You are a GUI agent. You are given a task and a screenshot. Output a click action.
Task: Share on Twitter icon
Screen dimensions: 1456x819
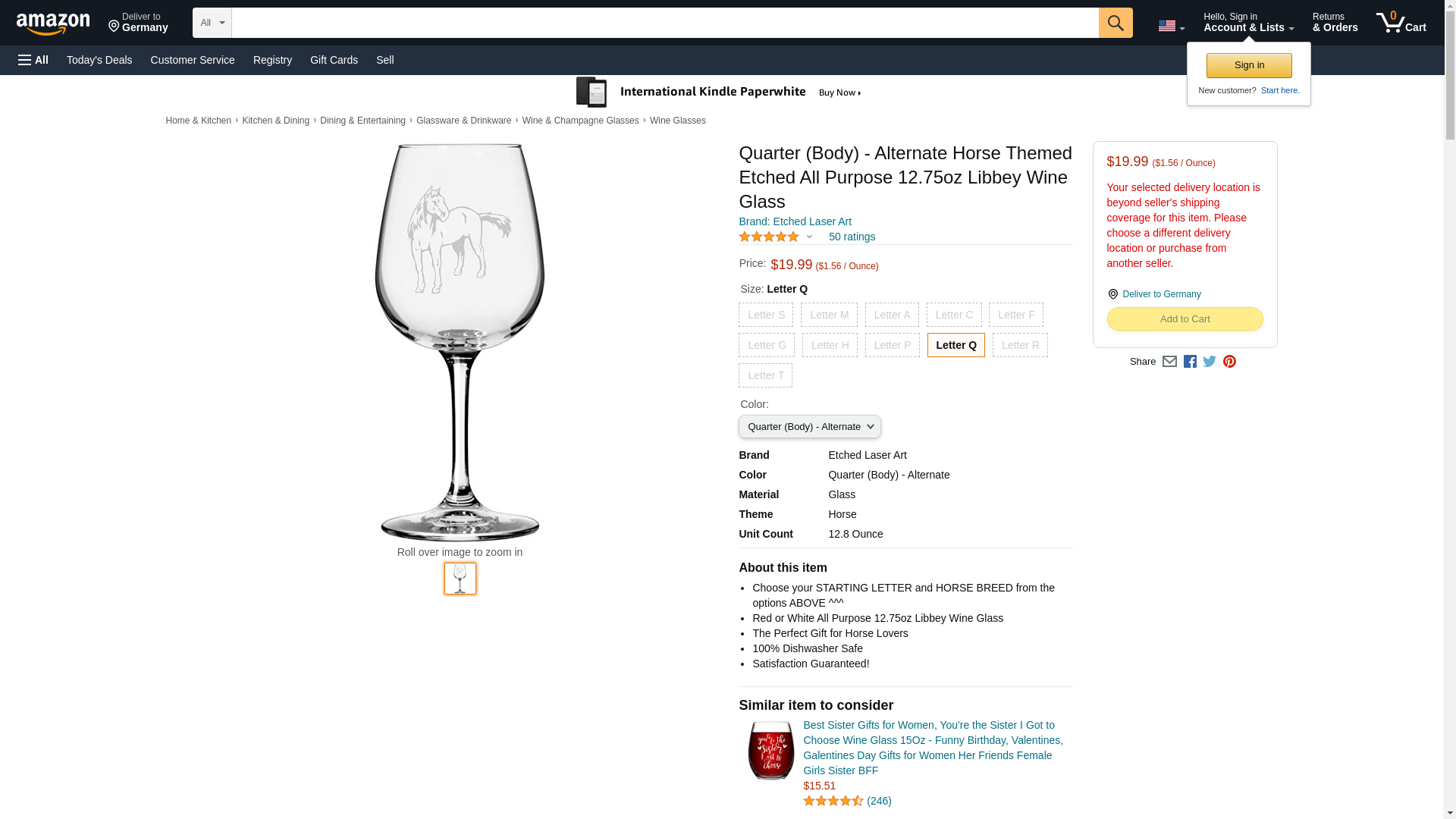(x=1210, y=362)
